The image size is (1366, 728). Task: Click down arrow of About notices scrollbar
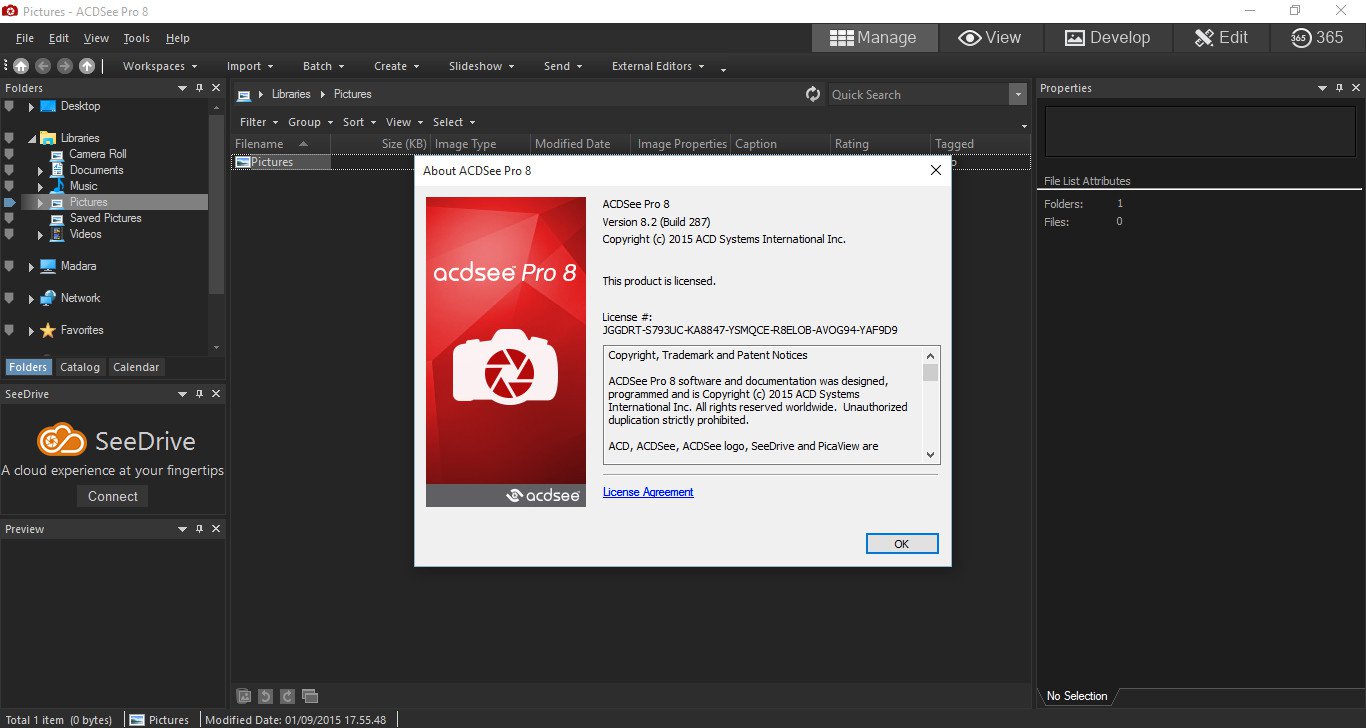click(931, 454)
